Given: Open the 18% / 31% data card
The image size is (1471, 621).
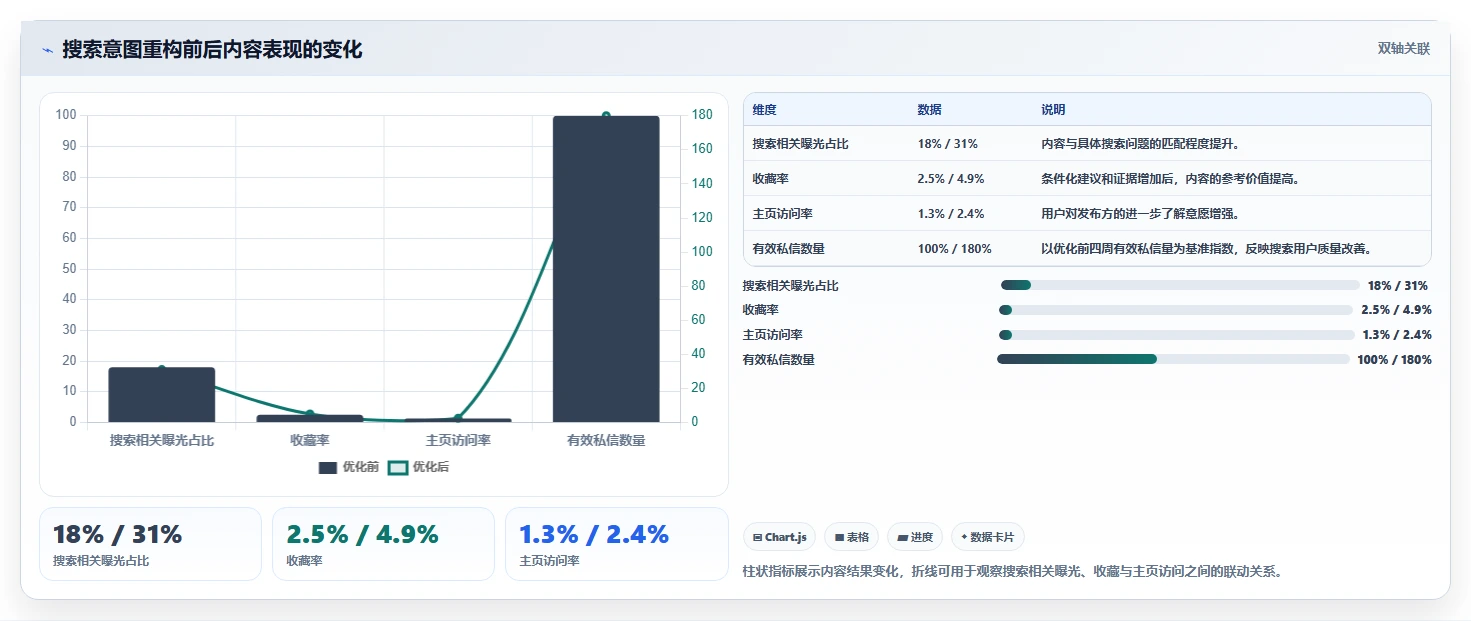Looking at the screenshot, I should (x=150, y=544).
